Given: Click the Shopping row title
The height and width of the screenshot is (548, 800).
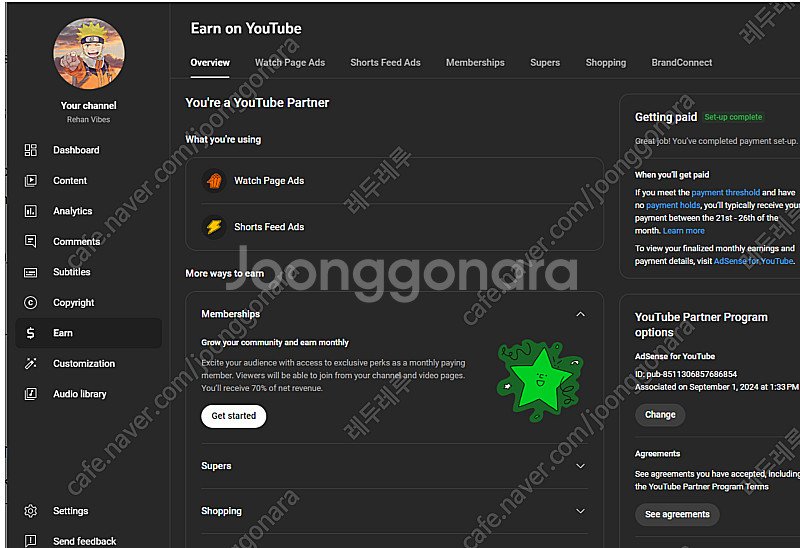Looking at the screenshot, I should coord(221,511).
